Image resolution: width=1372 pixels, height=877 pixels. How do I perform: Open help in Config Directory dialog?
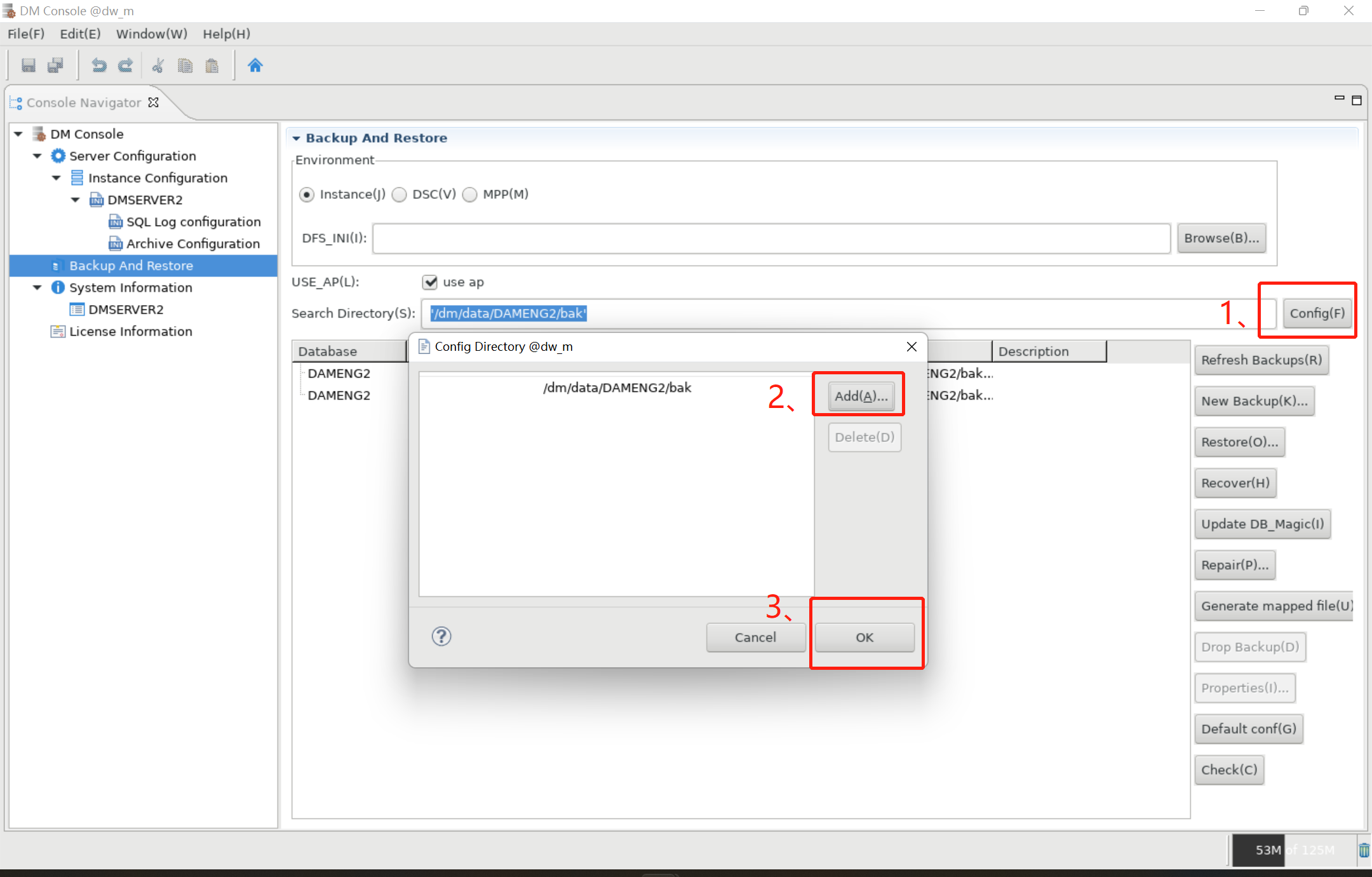point(441,636)
